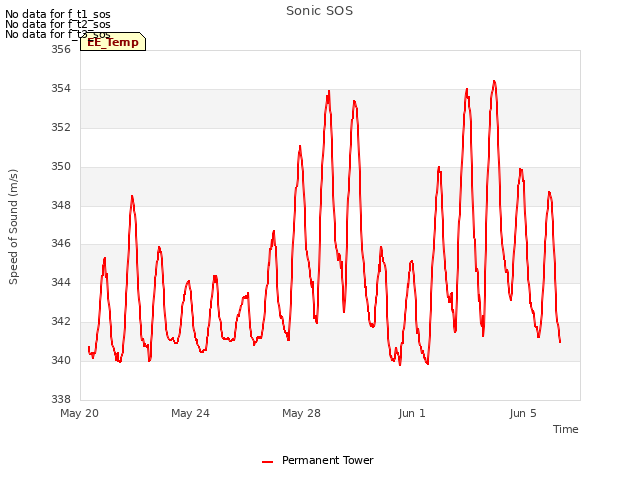Click the 'No data for f_t2_sos' message
640x480 pixels.
[x=58, y=24]
